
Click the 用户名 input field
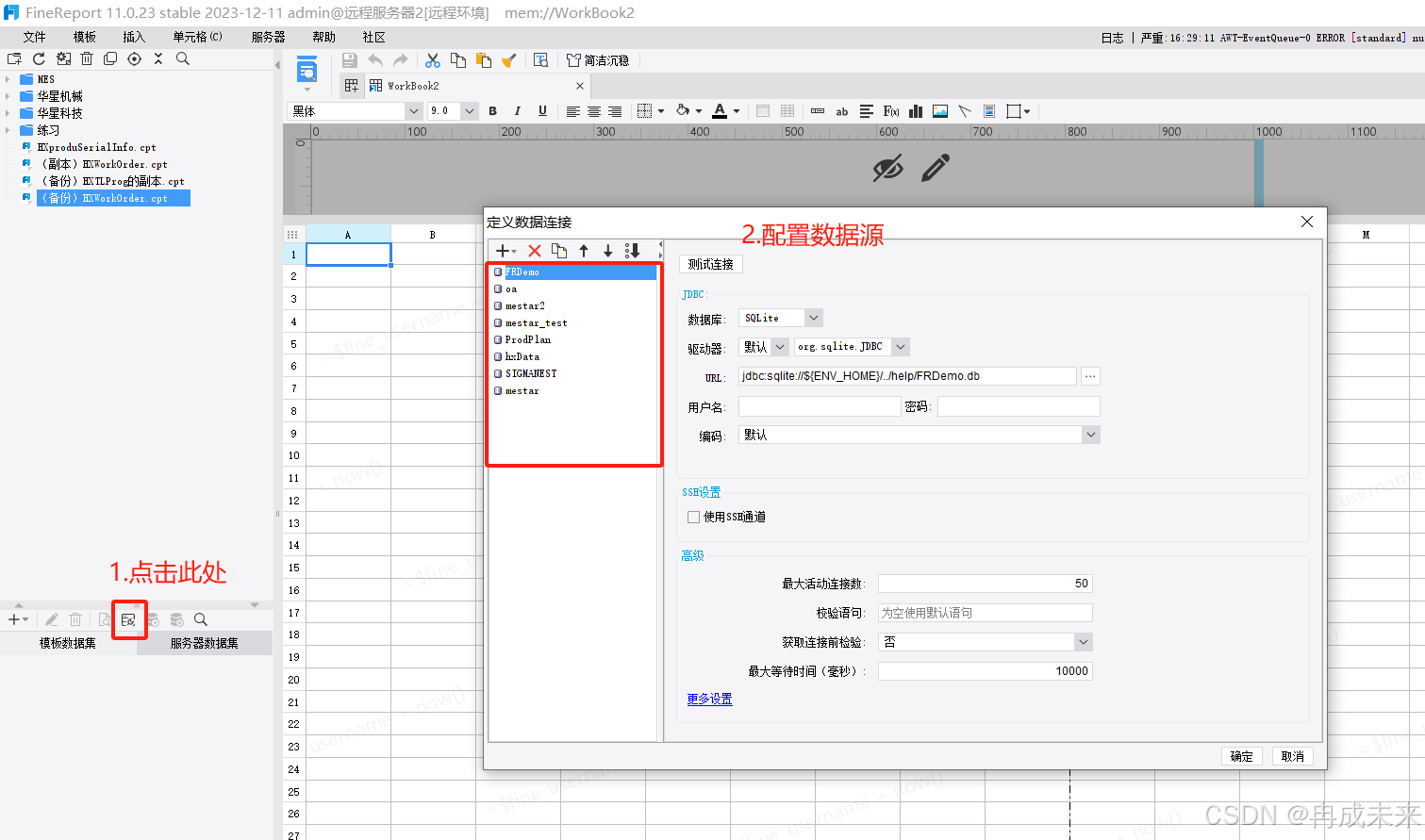coord(820,406)
